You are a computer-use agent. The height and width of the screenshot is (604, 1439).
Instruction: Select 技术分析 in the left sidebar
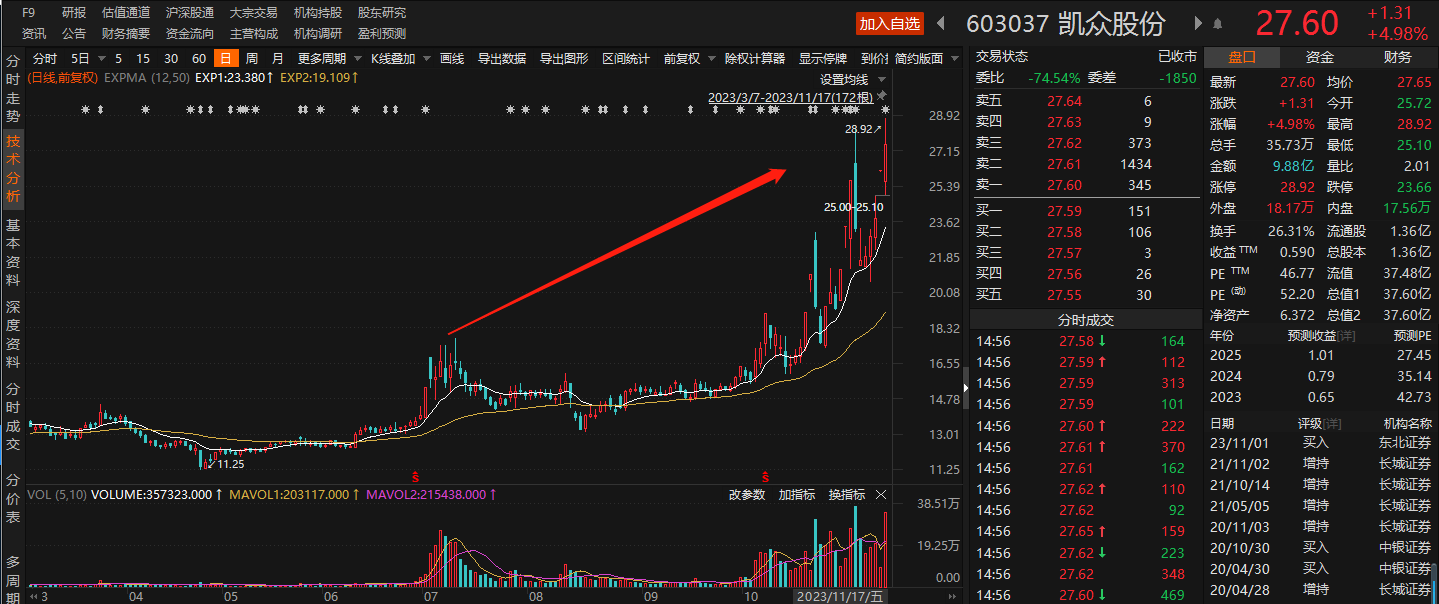13,170
